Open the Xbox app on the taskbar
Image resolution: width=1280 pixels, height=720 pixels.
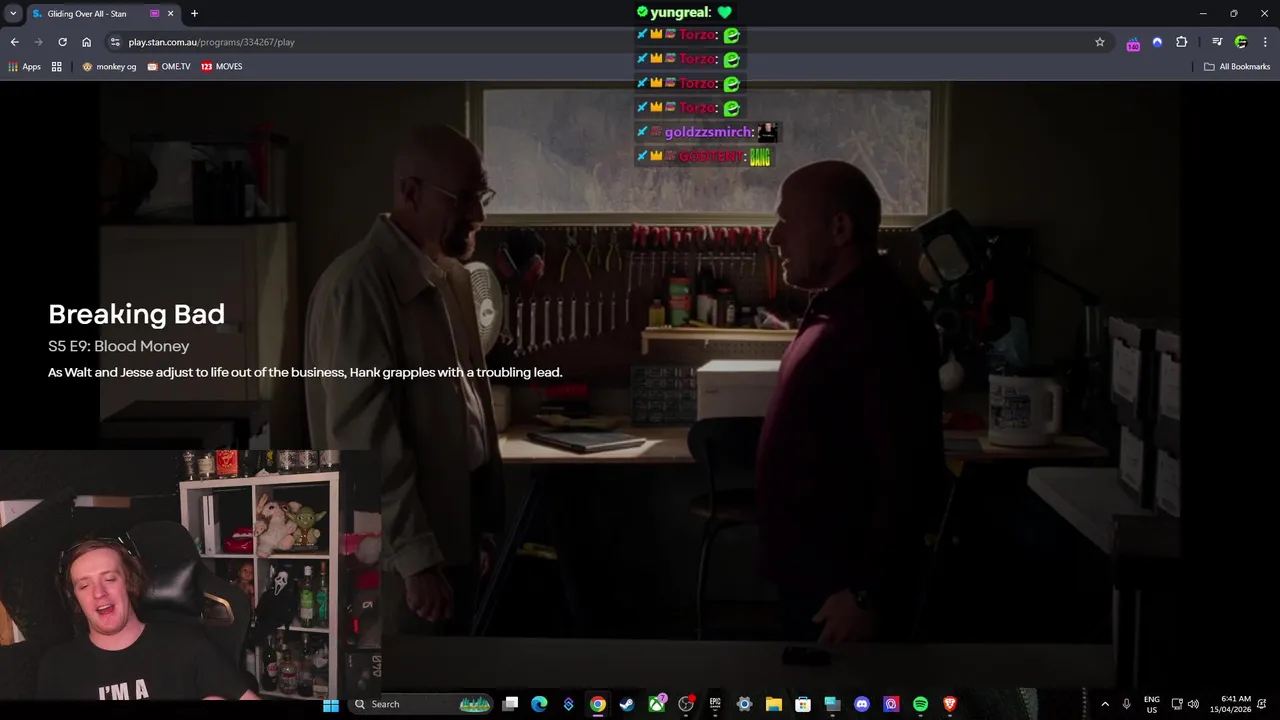pyautogui.click(x=657, y=704)
